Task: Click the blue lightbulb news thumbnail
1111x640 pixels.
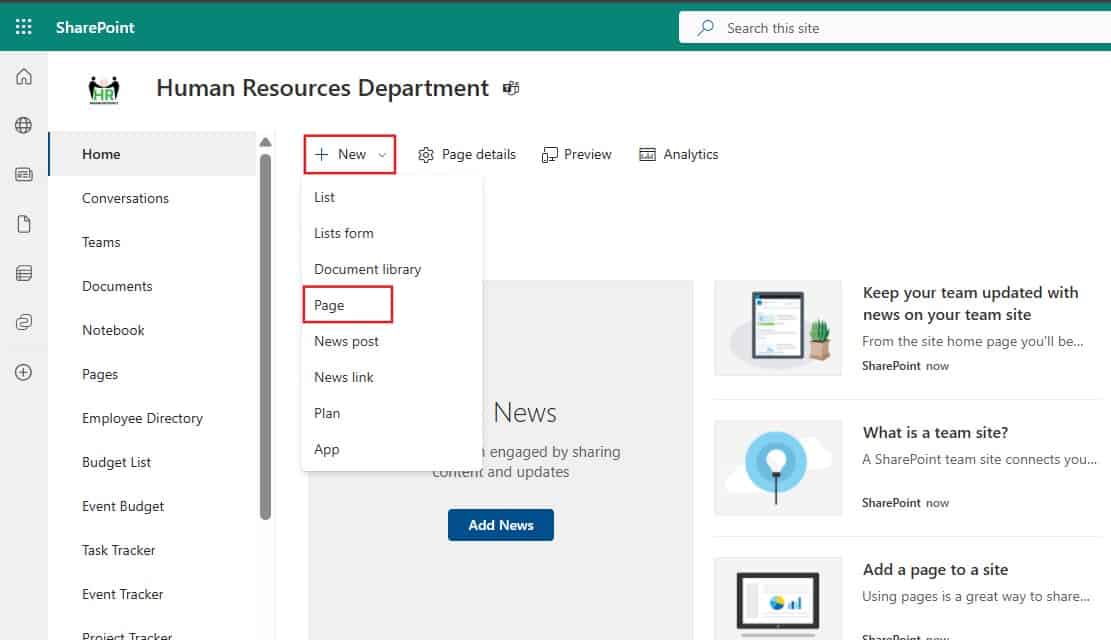Action: (778, 468)
